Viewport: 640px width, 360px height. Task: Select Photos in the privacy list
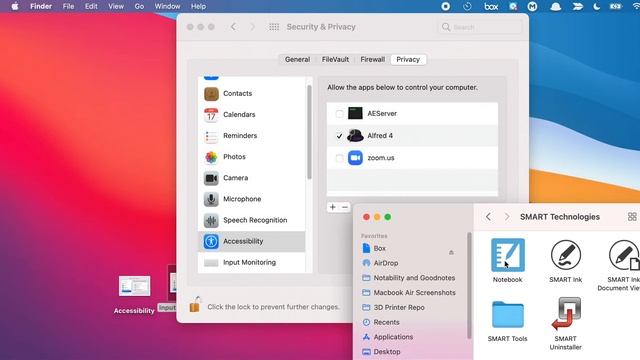[x=251, y=157]
